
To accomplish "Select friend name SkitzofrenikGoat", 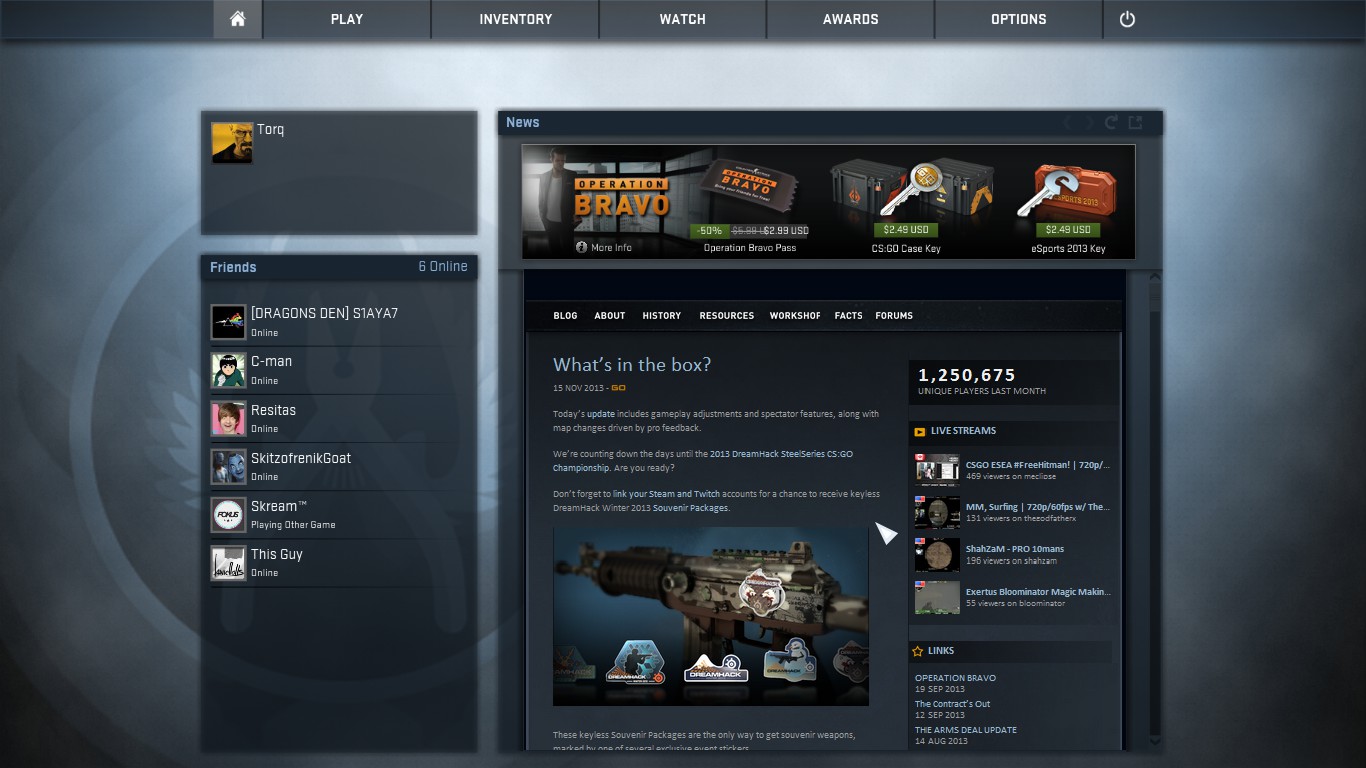I will (301, 458).
